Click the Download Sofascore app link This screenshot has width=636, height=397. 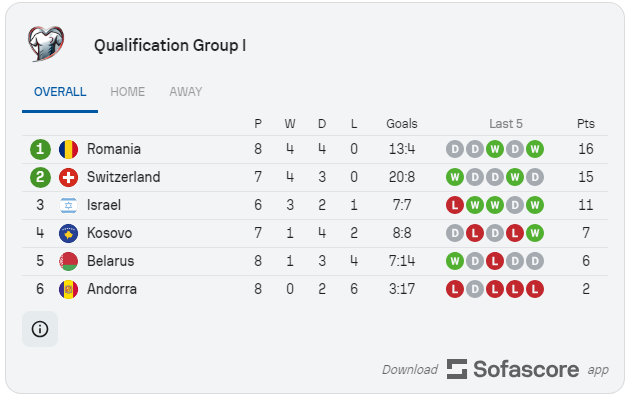click(495, 369)
